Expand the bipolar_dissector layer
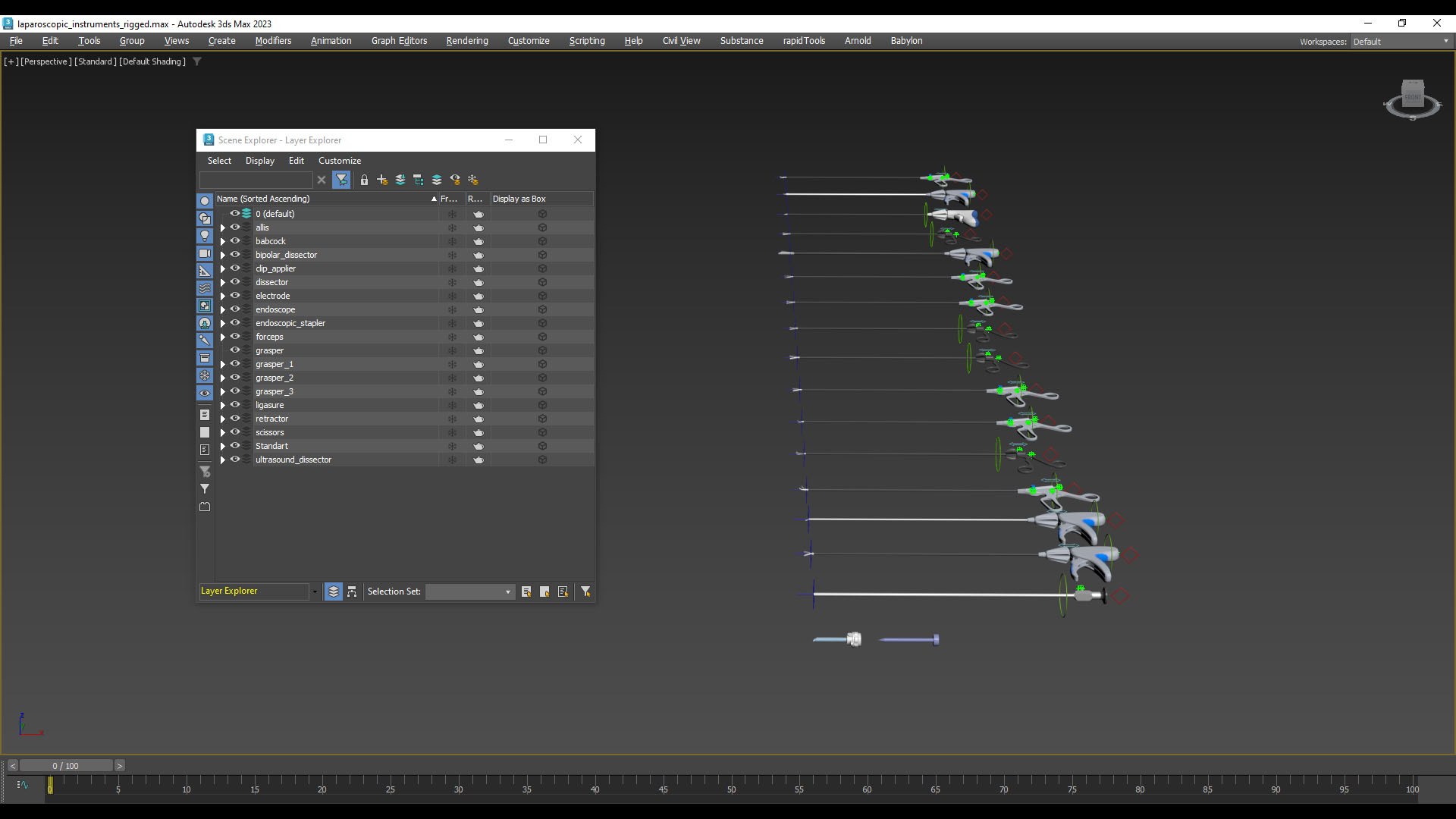Viewport: 1456px width, 819px height. point(222,256)
